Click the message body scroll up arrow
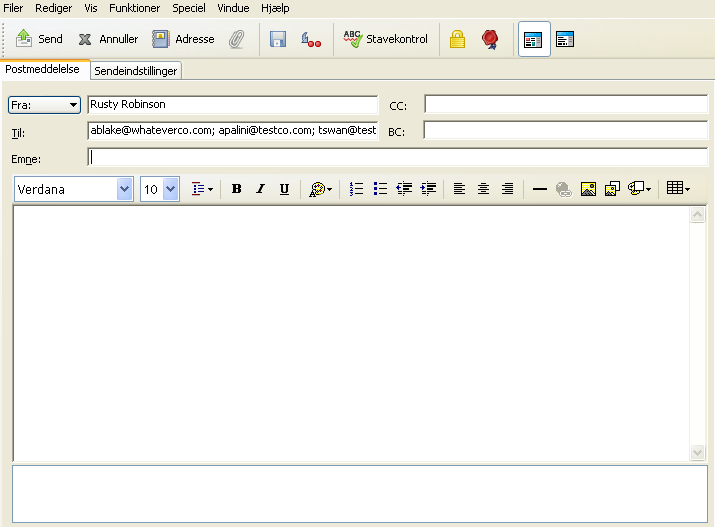This screenshot has width=715, height=527. point(697,214)
